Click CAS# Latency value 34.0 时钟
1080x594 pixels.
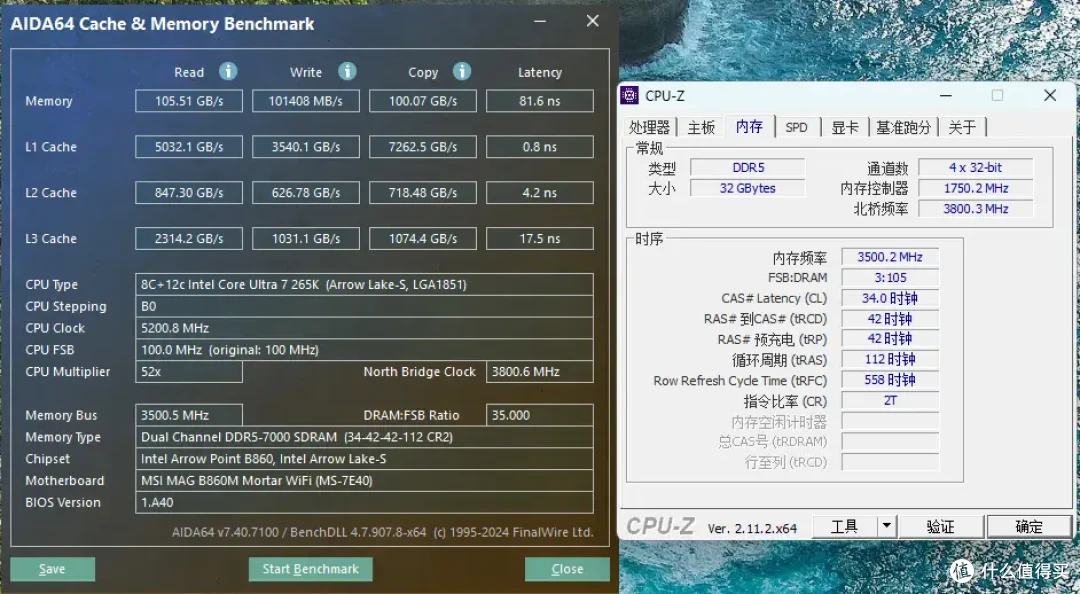[890, 298]
